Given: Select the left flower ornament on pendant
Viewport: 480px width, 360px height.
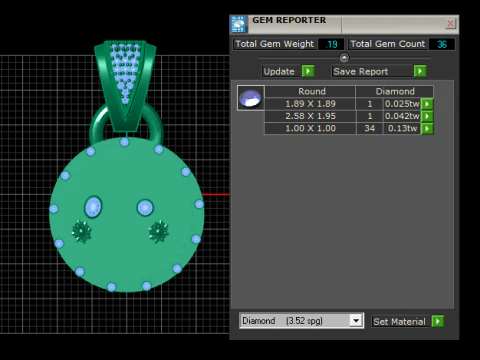Looking at the screenshot, I should point(81,231).
